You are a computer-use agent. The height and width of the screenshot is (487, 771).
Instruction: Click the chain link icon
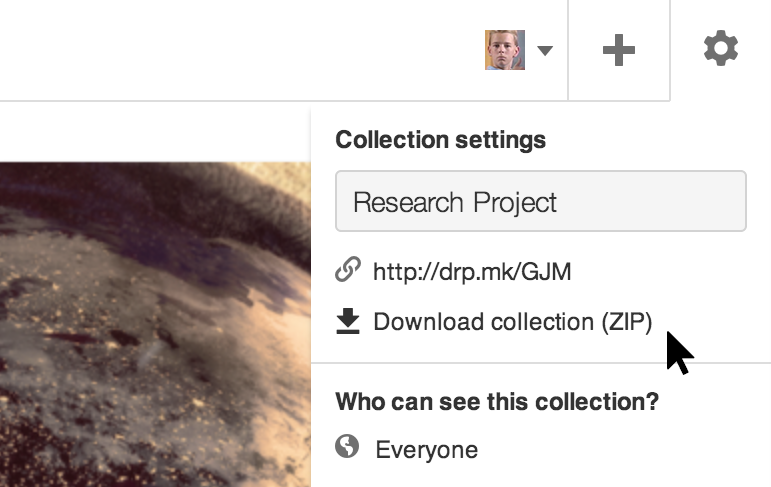point(348,270)
